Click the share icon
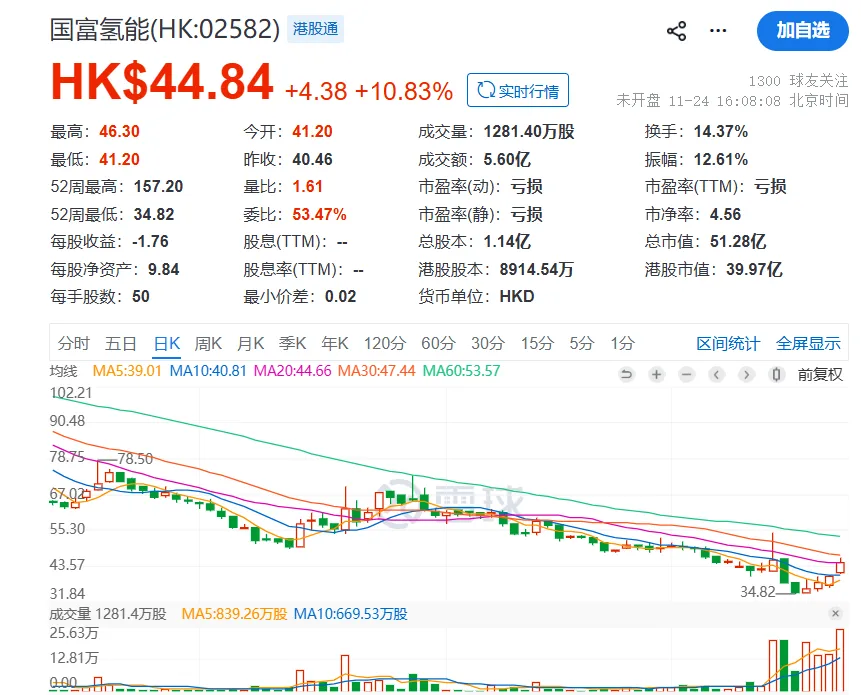Image resolution: width=861 pixels, height=695 pixels. 676,31
